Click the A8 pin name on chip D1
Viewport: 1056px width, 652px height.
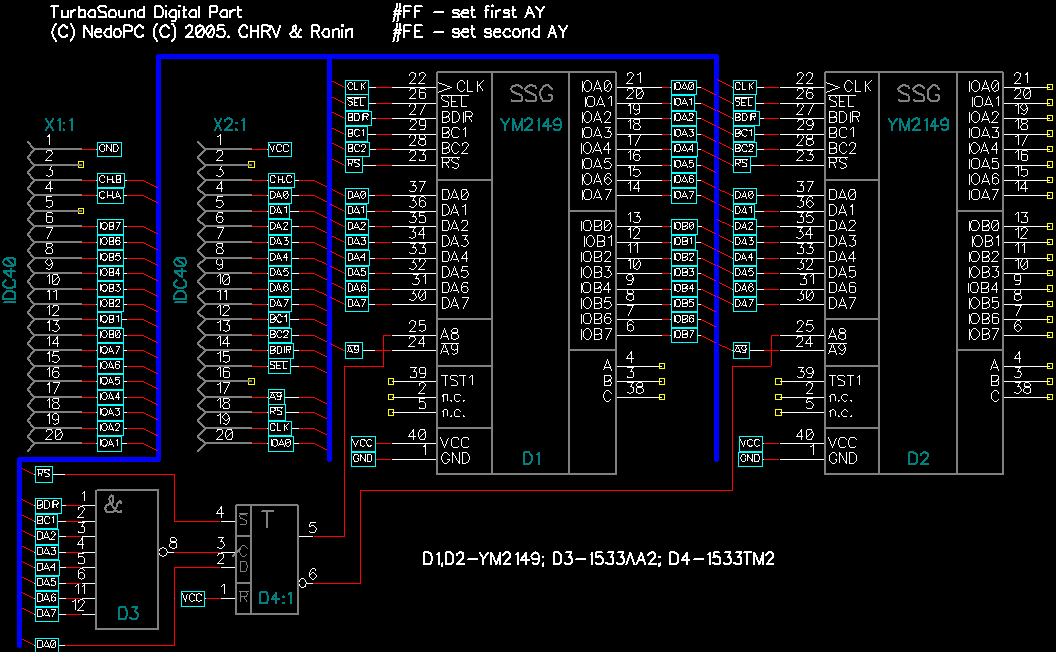point(449,335)
